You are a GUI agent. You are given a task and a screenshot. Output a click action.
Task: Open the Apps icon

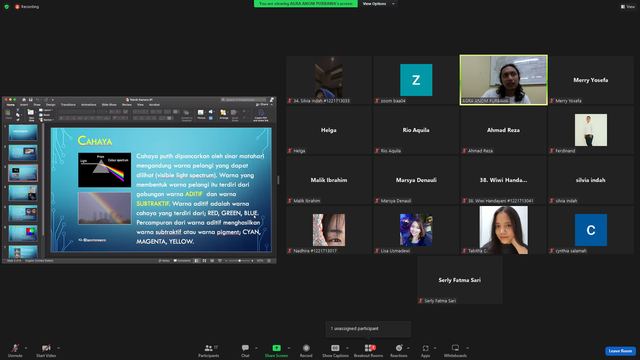(x=425, y=348)
